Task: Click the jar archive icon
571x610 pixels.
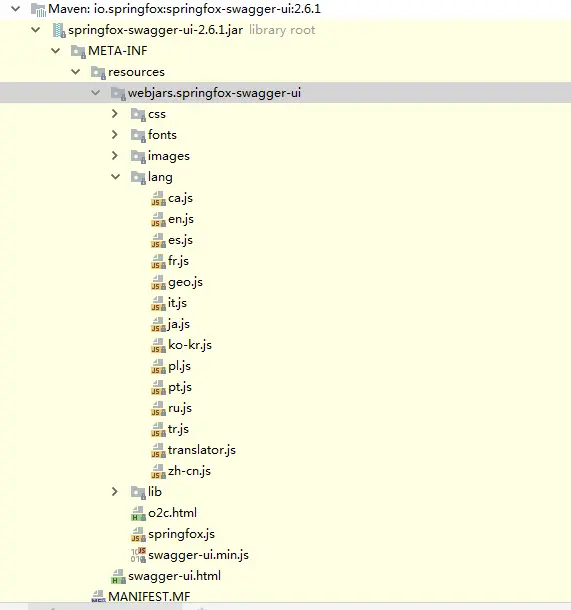Action: (59, 30)
